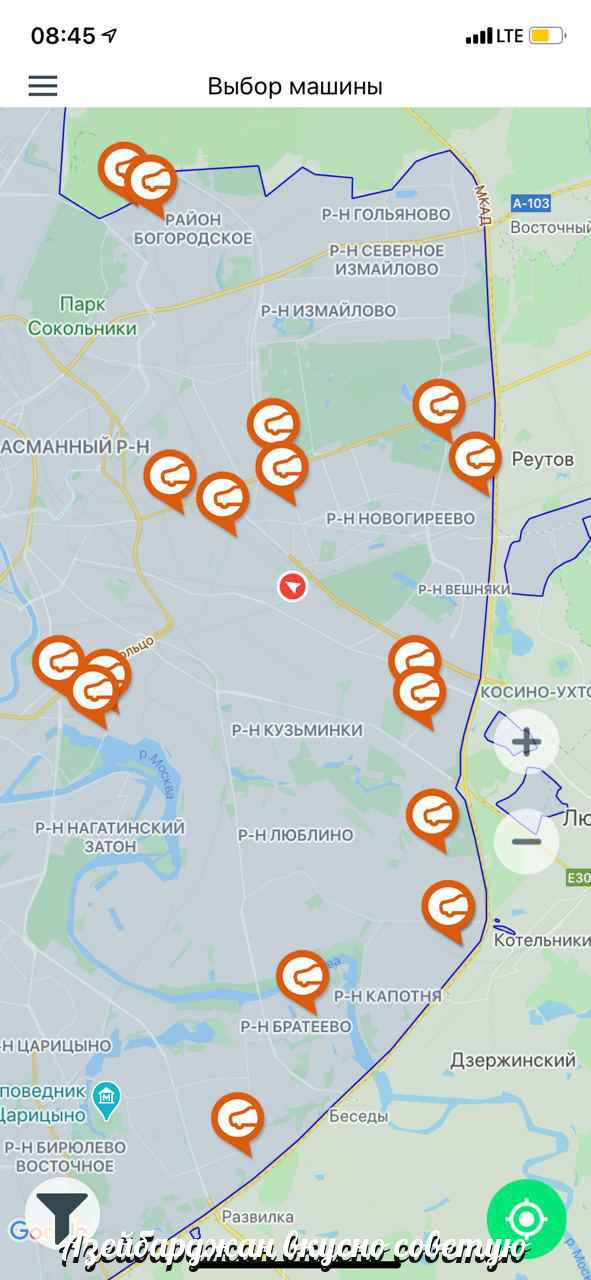
Task: Select car marker beside Басманный Р-Н label
Action: click(x=170, y=479)
